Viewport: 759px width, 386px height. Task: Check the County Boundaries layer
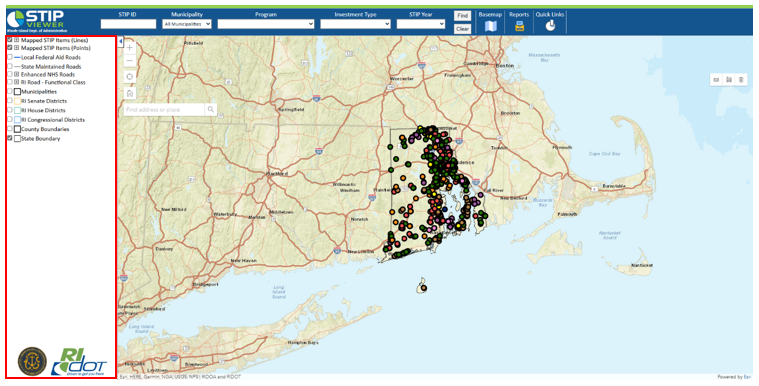[10, 129]
